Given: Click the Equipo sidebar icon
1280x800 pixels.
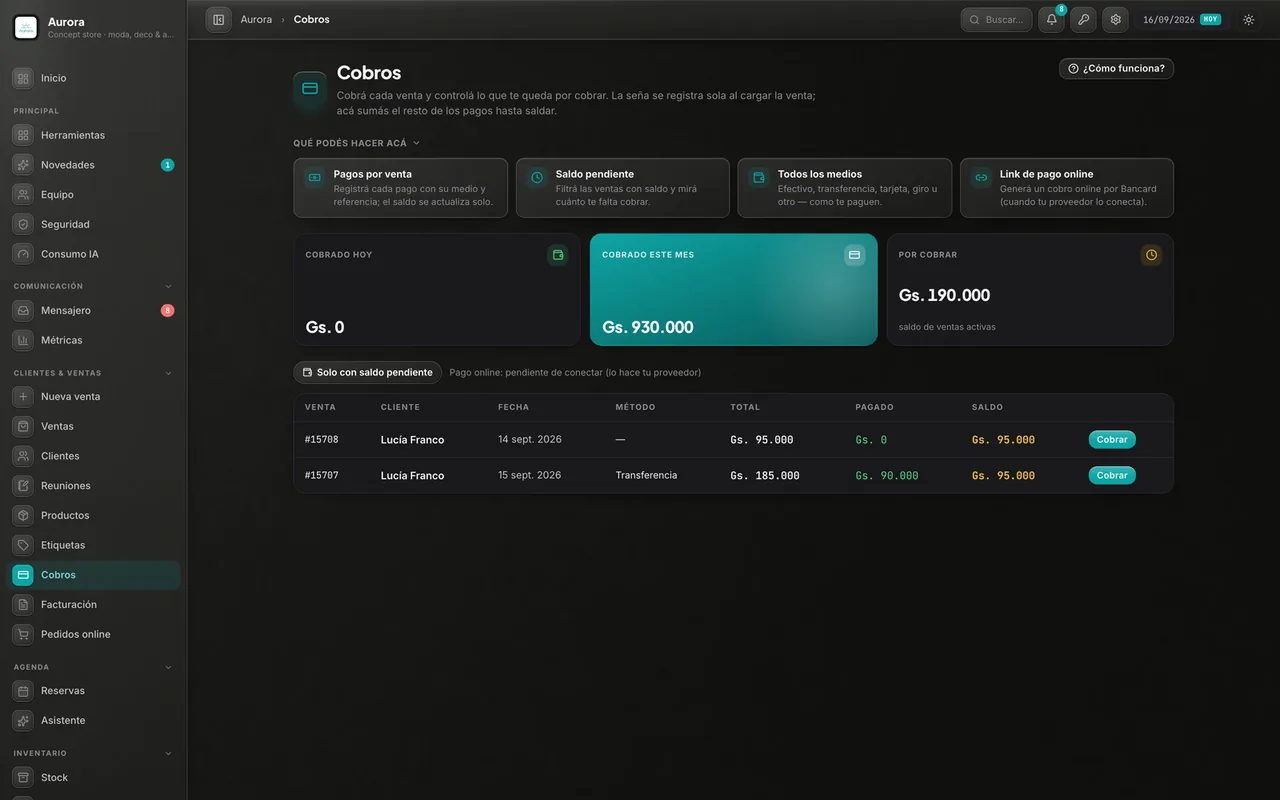Looking at the screenshot, I should pos(23,195).
